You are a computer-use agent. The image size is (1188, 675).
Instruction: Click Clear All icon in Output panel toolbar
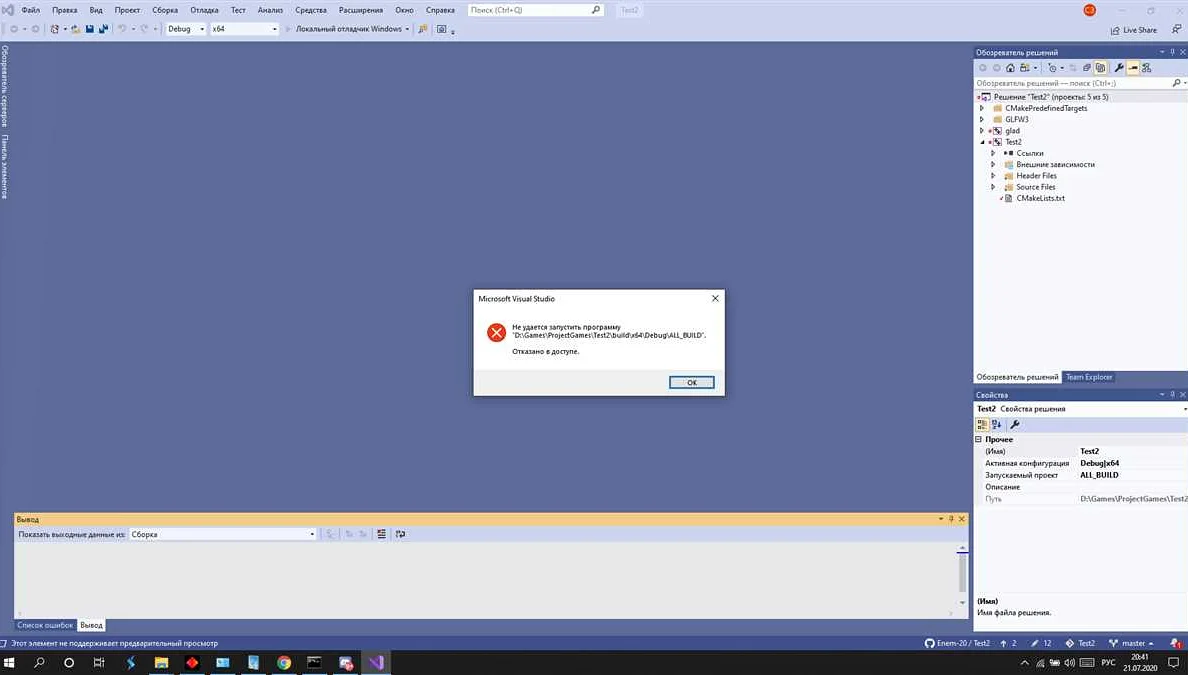pos(381,534)
